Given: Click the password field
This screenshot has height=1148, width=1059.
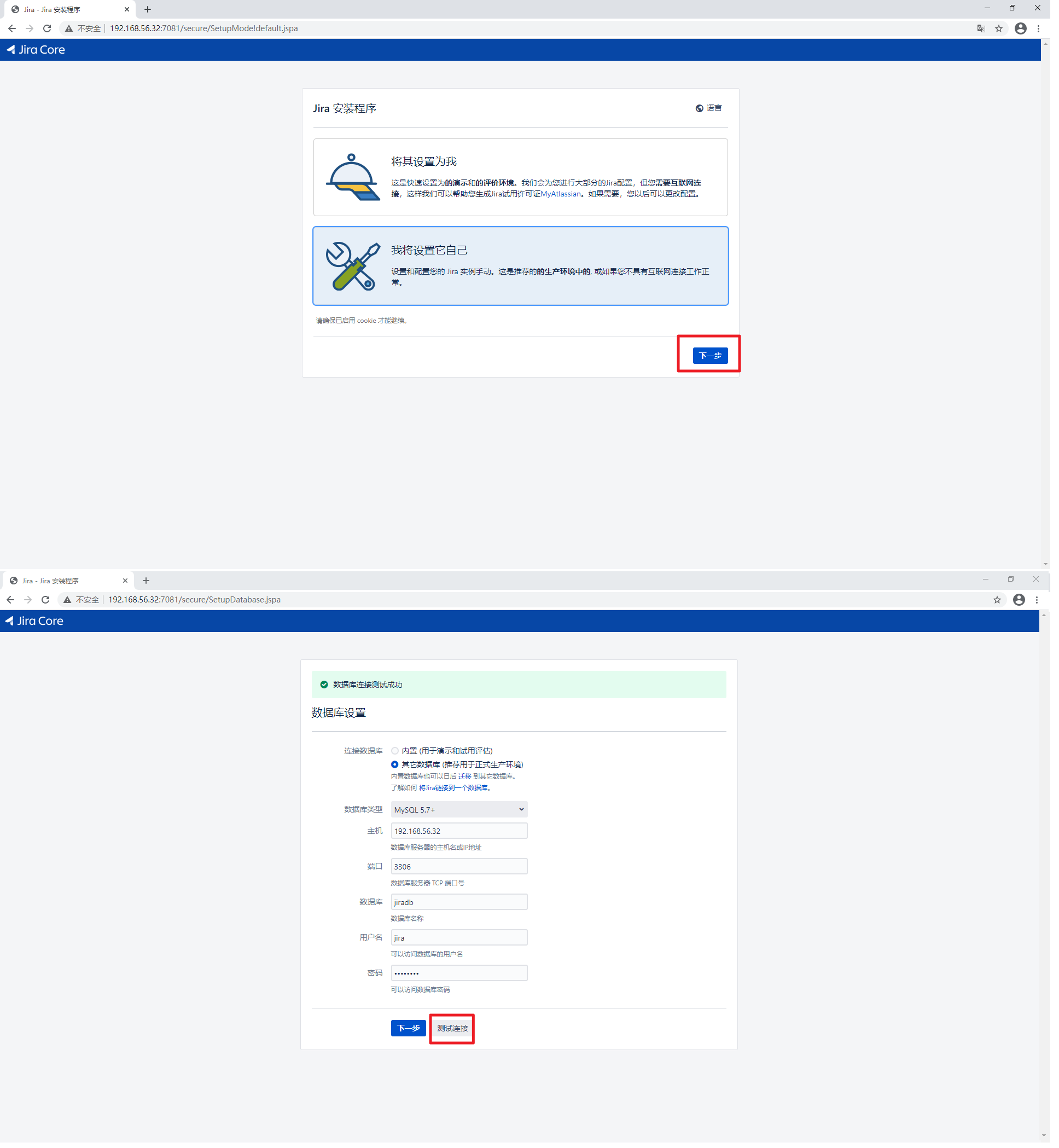Looking at the screenshot, I should pos(462,980).
